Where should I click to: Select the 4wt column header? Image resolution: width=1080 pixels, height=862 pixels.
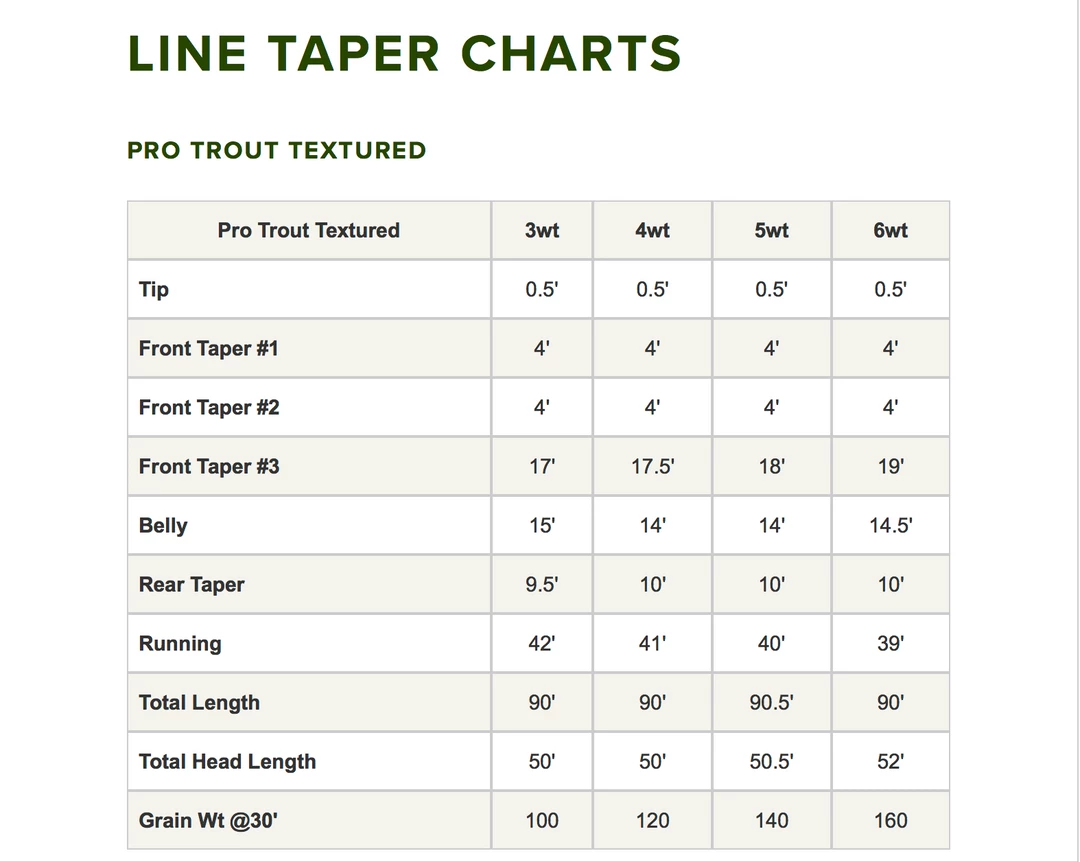point(652,231)
